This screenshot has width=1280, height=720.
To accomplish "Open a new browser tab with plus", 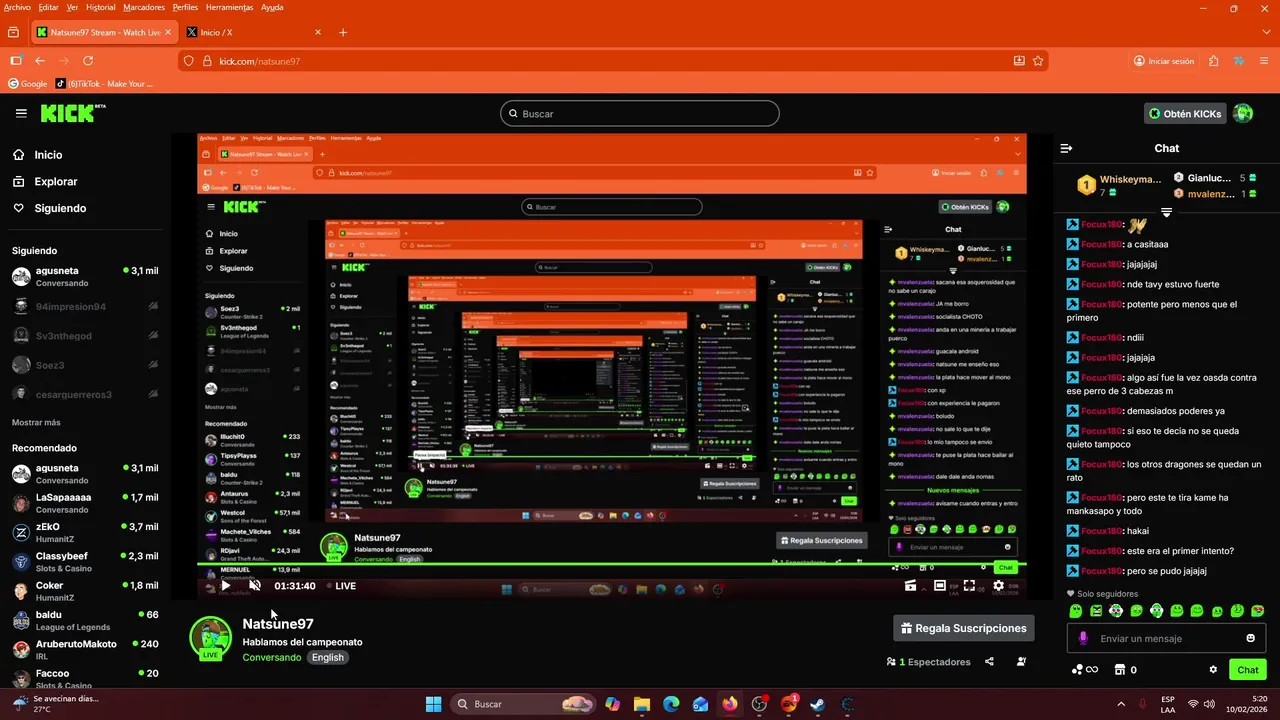I will click(343, 32).
